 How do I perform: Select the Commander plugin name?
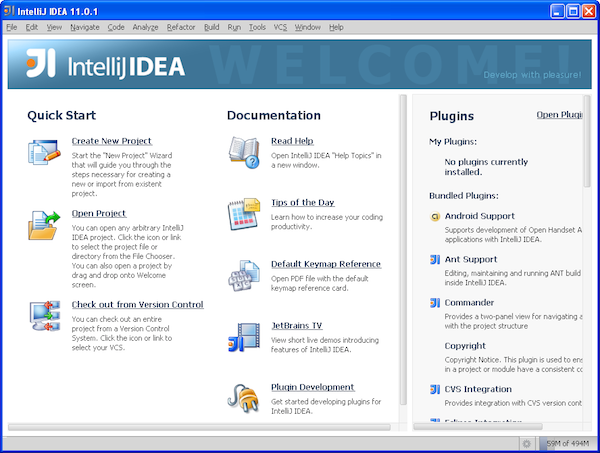[469, 303]
